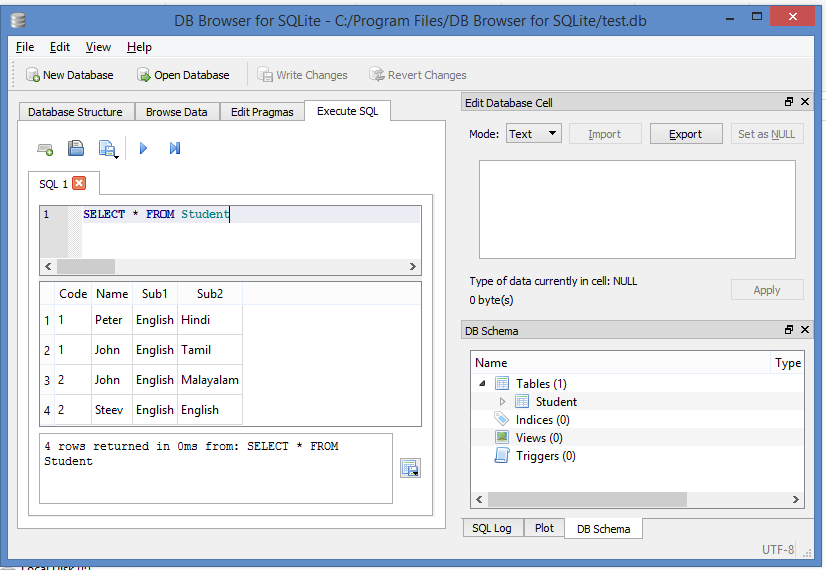Click Write Changes in the toolbar
Image resolution: width=826 pixels, height=570 pixels.
302,75
